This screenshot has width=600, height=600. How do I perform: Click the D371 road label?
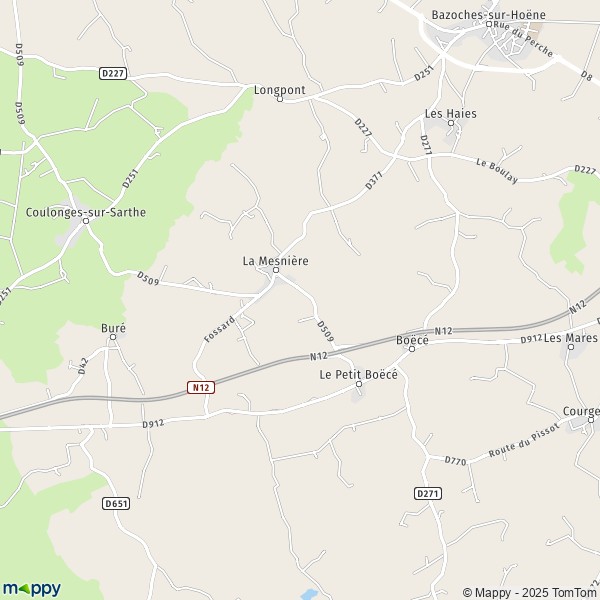[374, 181]
